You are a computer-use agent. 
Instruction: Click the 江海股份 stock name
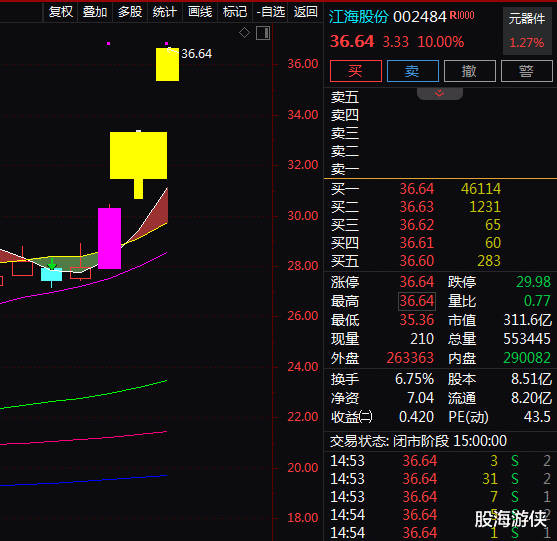[359, 17]
